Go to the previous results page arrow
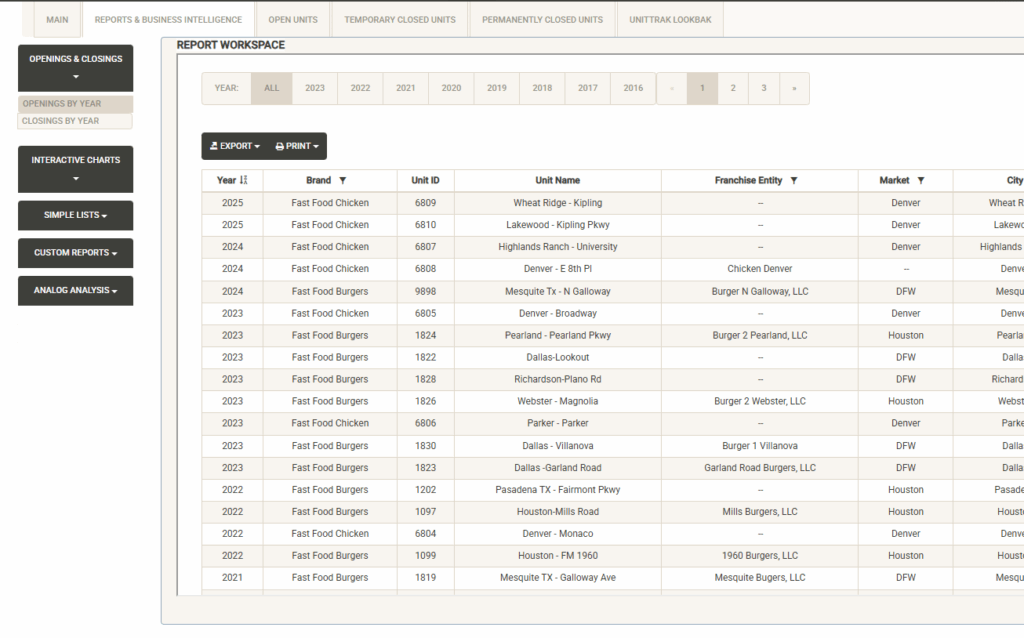This screenshot has width=1024, height=638. click(x=671, y=88)
